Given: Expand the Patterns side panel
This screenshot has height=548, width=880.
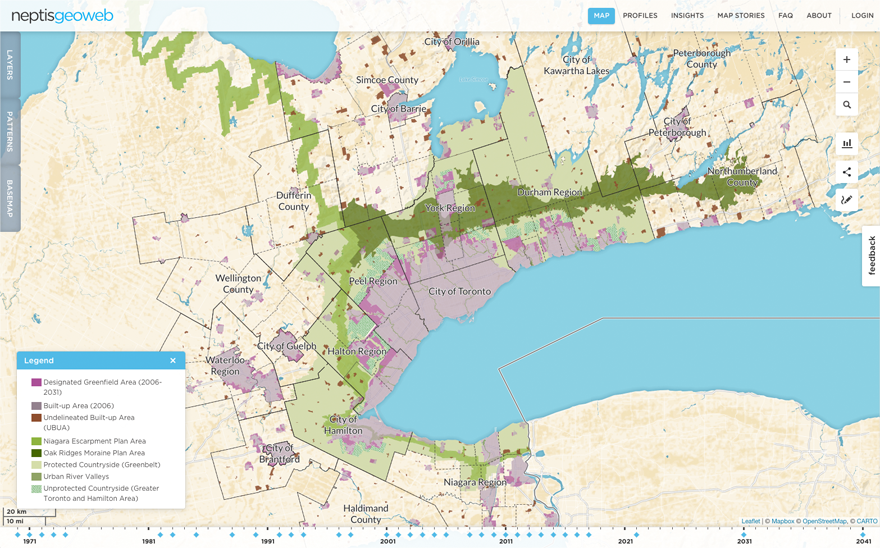Looking at the screenshot, I should point(10,131).
